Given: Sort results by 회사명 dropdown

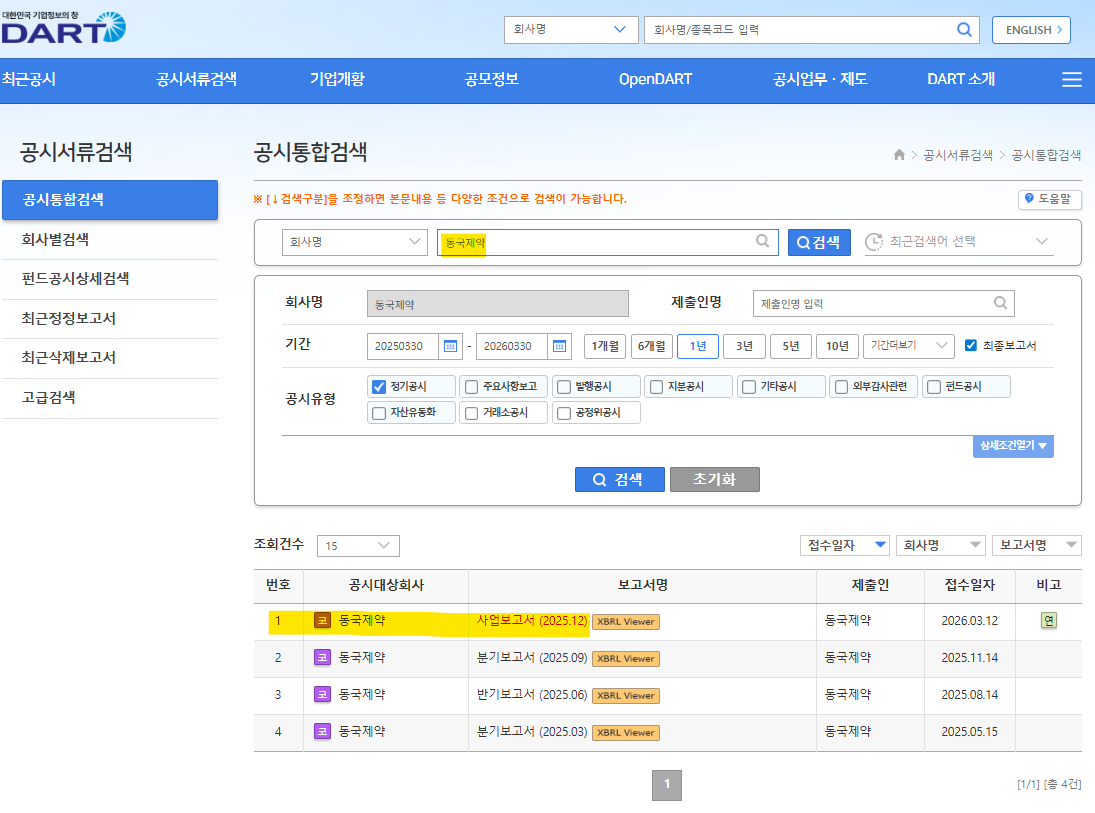Looking at the screenshot, I should (941, 545).
